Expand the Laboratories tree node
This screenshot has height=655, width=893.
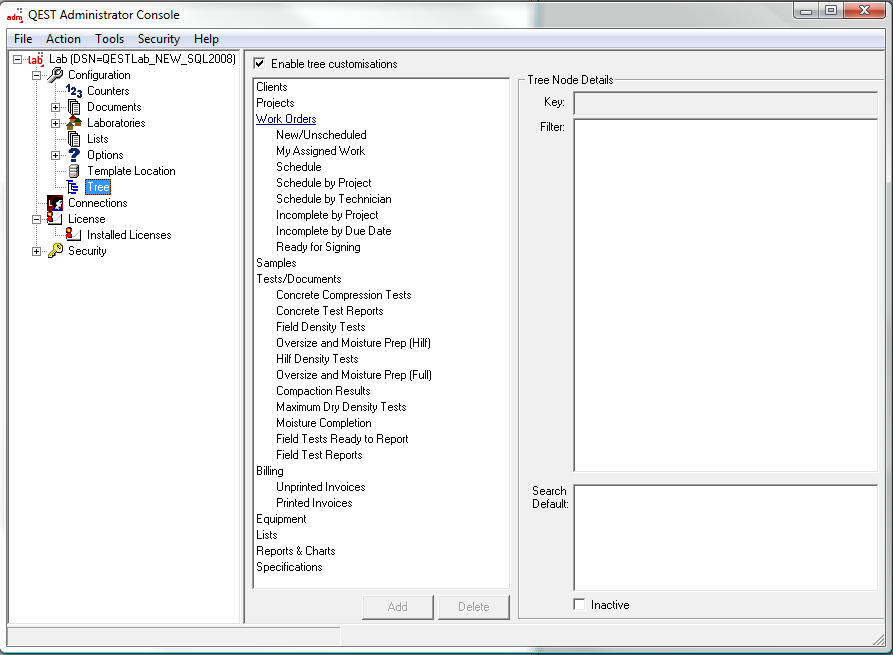pyautogui.click(x=56, y=123)
